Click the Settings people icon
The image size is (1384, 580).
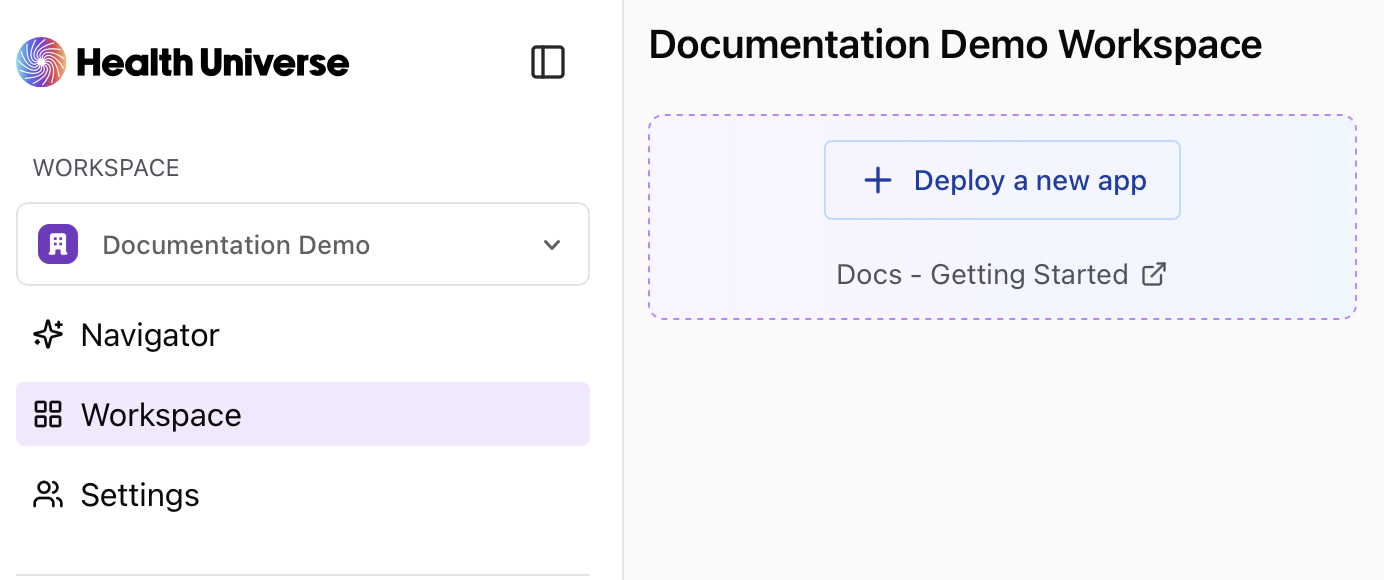click(48, 494)
